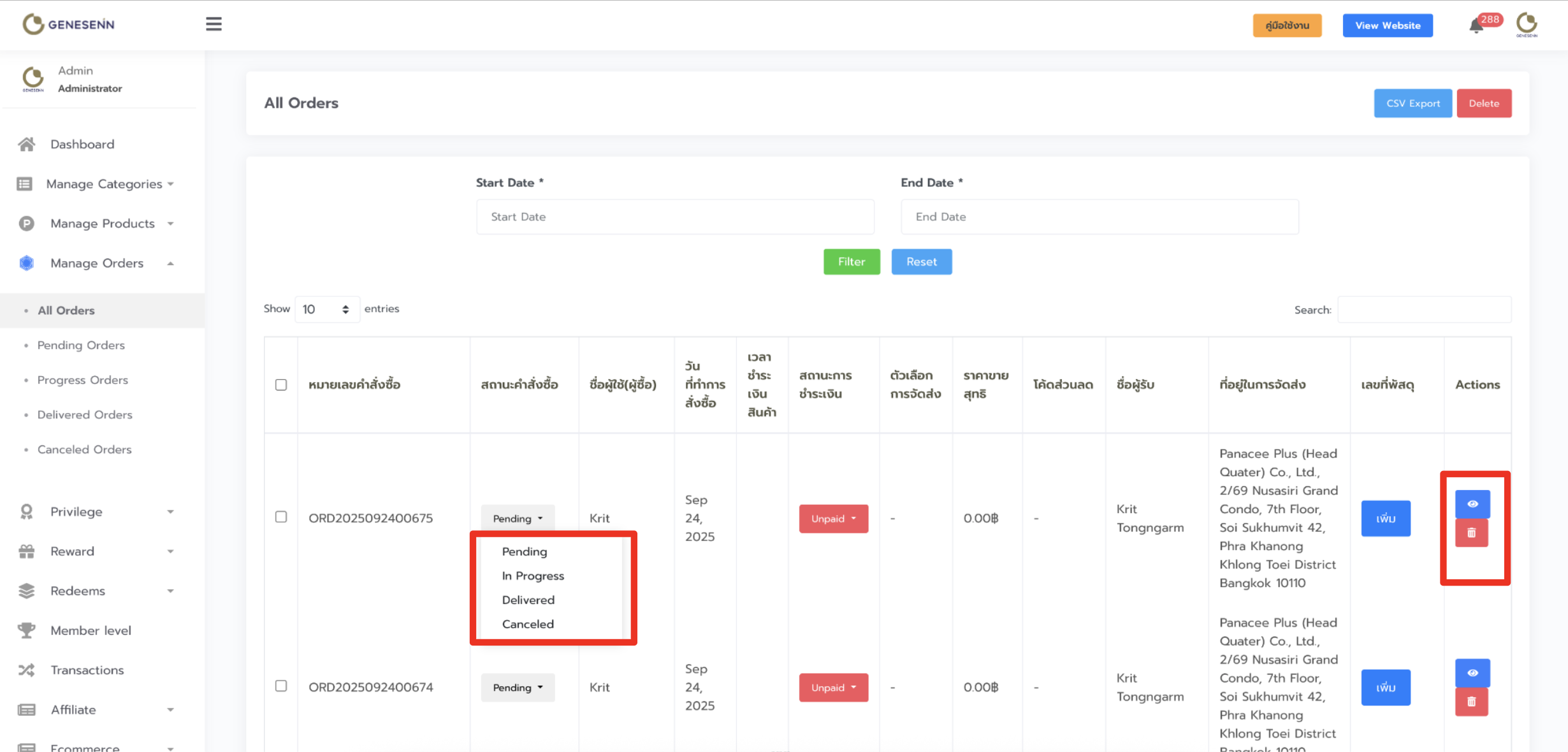Check the box for order ORD2025092400674
Viewport: 1568px width, 752px height.
(x=281, y=686)
